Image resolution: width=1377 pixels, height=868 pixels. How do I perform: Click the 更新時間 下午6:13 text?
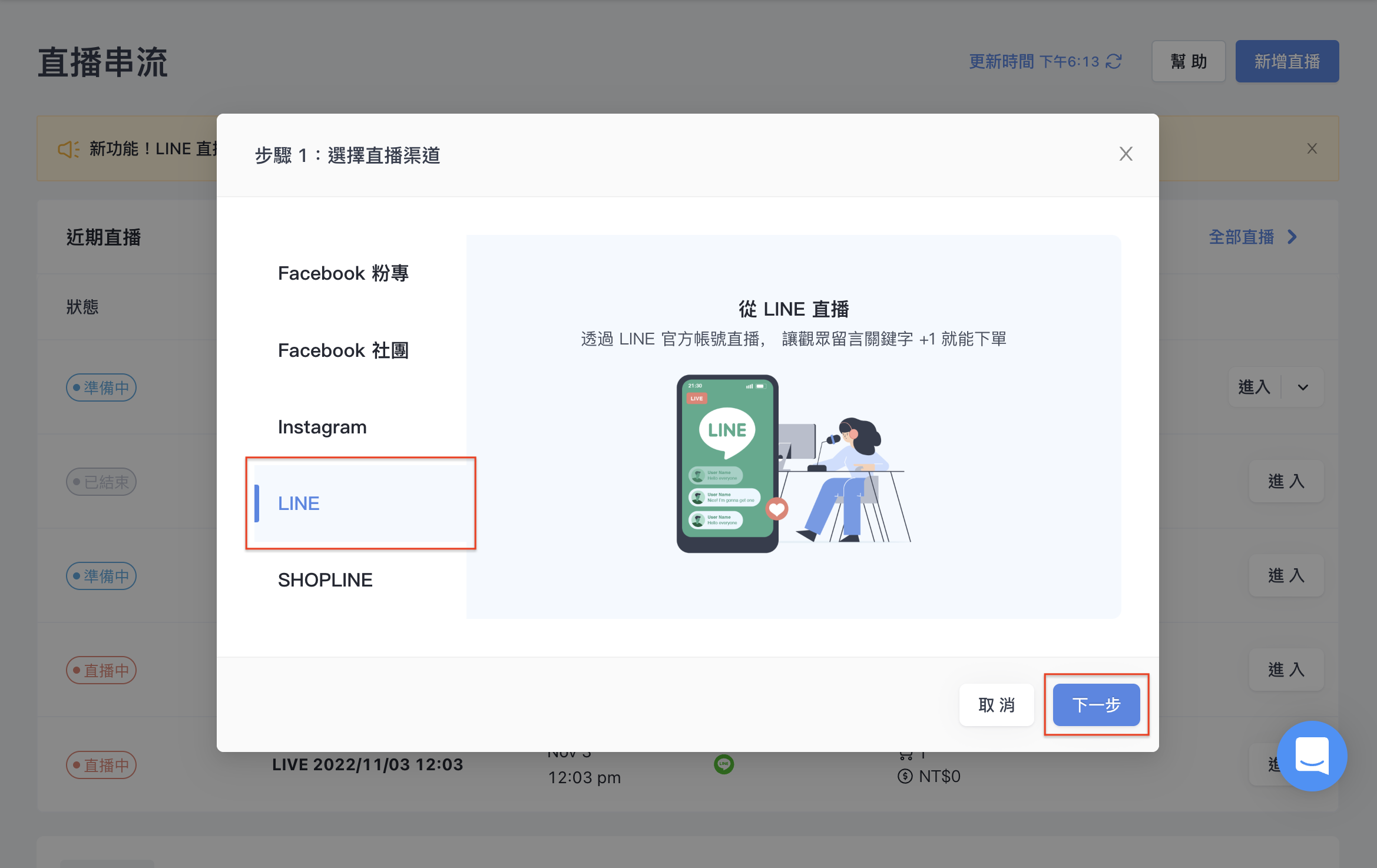pyautogui.click(x=1034, y=61)
